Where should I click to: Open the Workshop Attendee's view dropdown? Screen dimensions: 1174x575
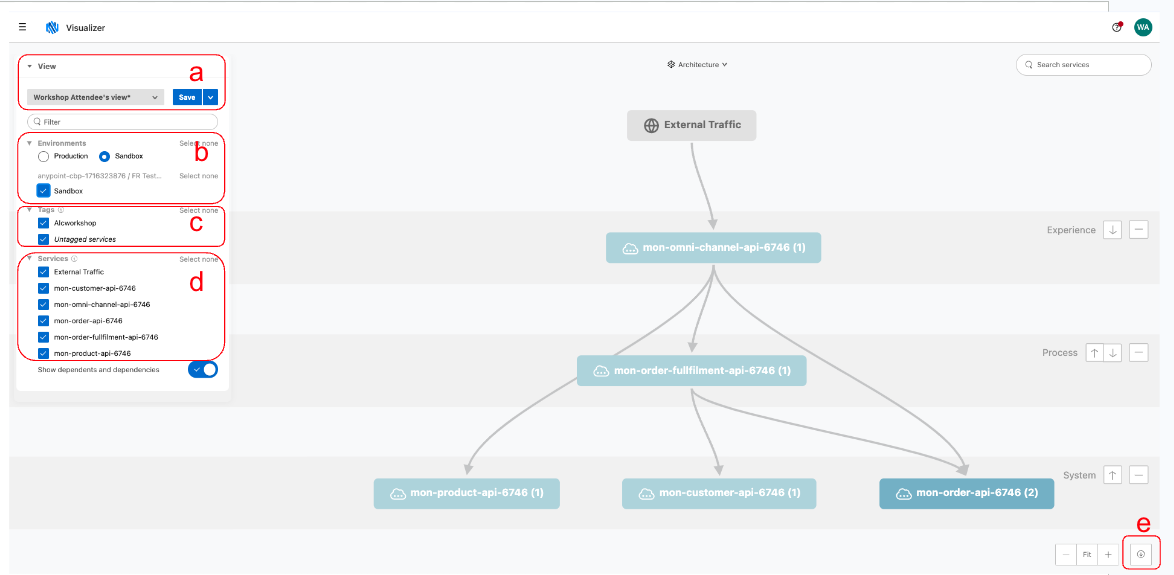coord(95,97)
